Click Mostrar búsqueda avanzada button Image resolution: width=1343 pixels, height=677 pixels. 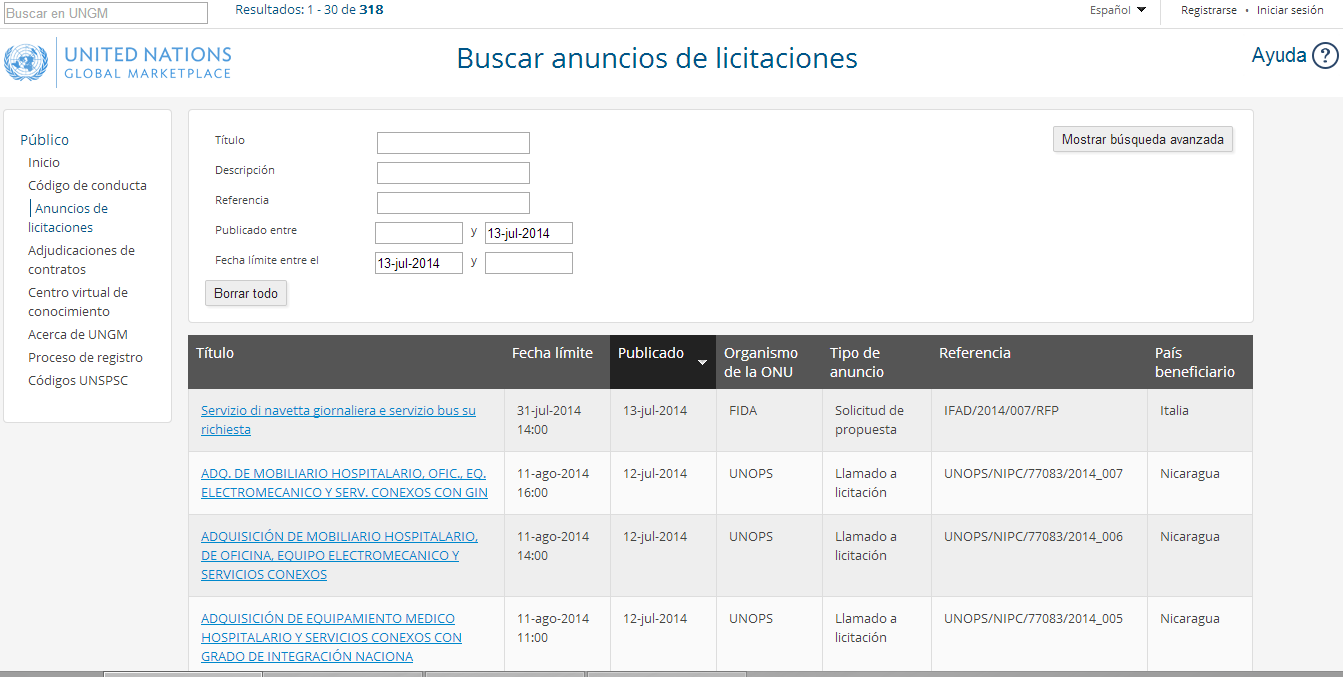pyautogui.click(x=1142, y=140)
